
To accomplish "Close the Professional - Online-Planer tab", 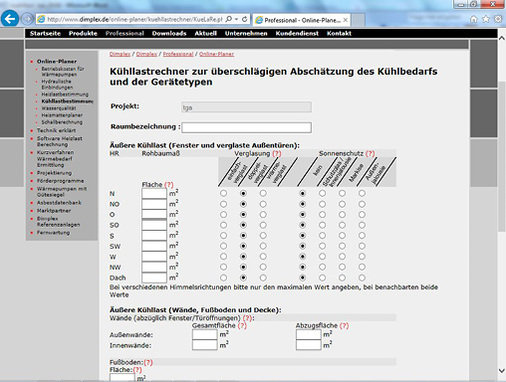I will point(345,20).
